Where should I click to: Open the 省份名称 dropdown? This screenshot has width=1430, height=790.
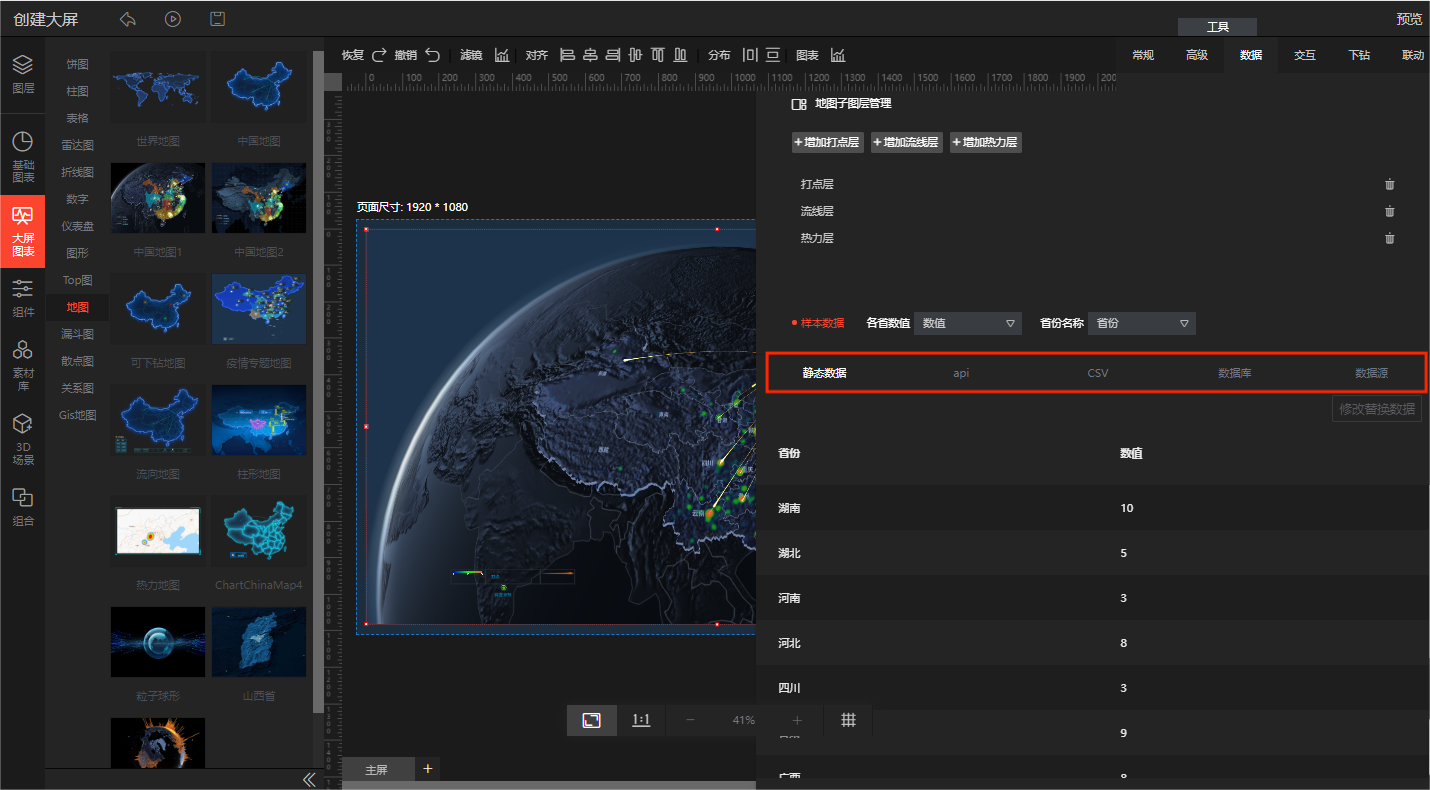1141,323
